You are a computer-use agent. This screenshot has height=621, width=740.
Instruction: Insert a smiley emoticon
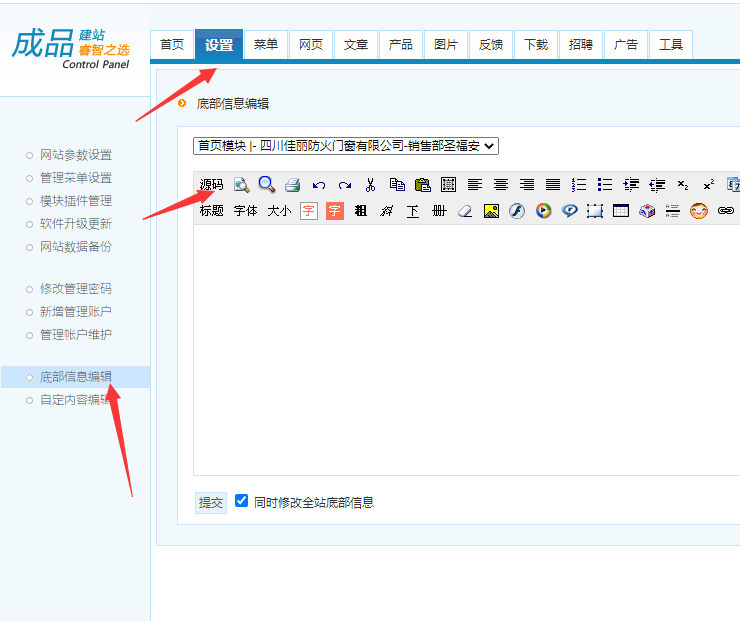pos(699,211)
